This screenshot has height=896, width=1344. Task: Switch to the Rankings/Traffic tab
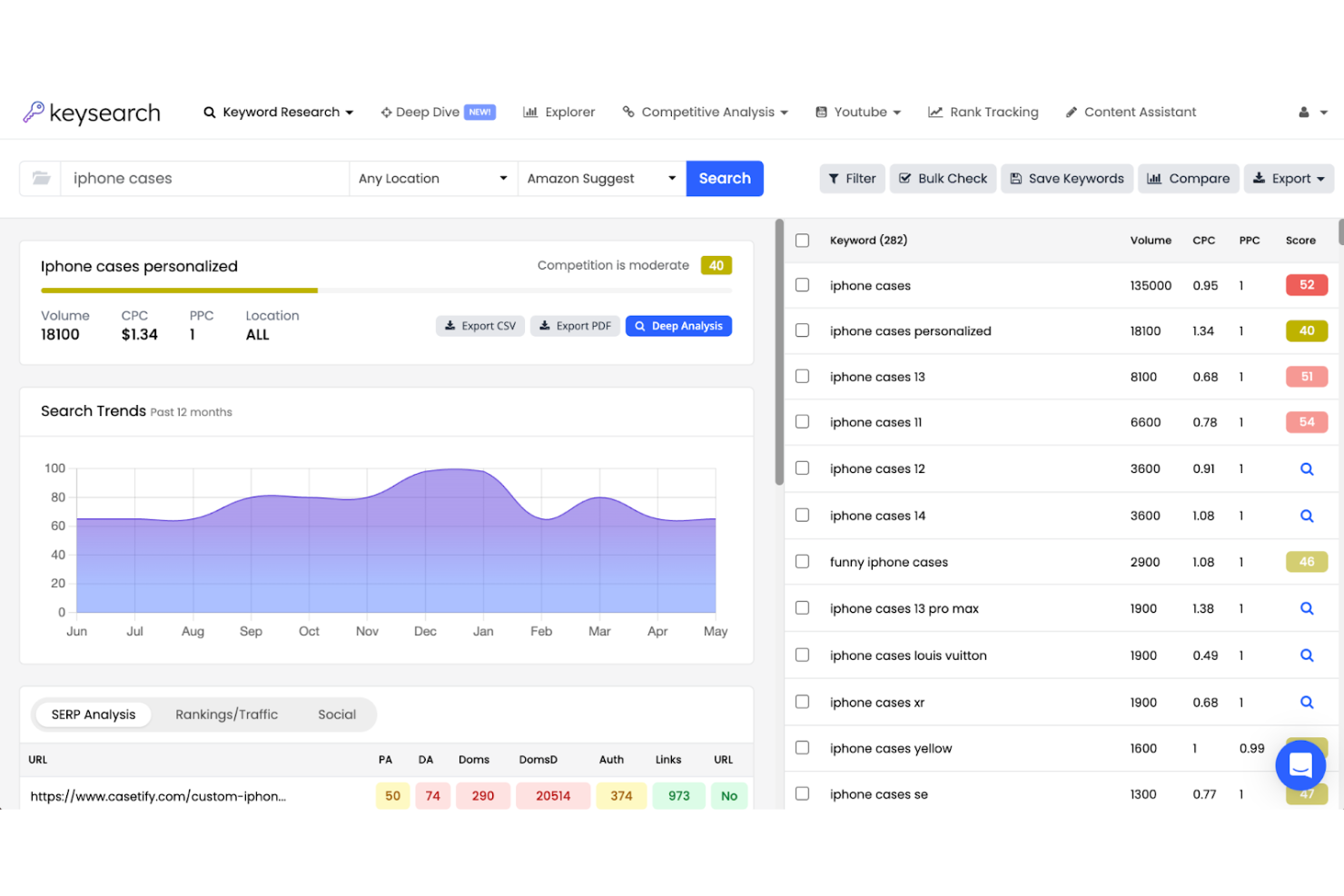click(226, 714)
